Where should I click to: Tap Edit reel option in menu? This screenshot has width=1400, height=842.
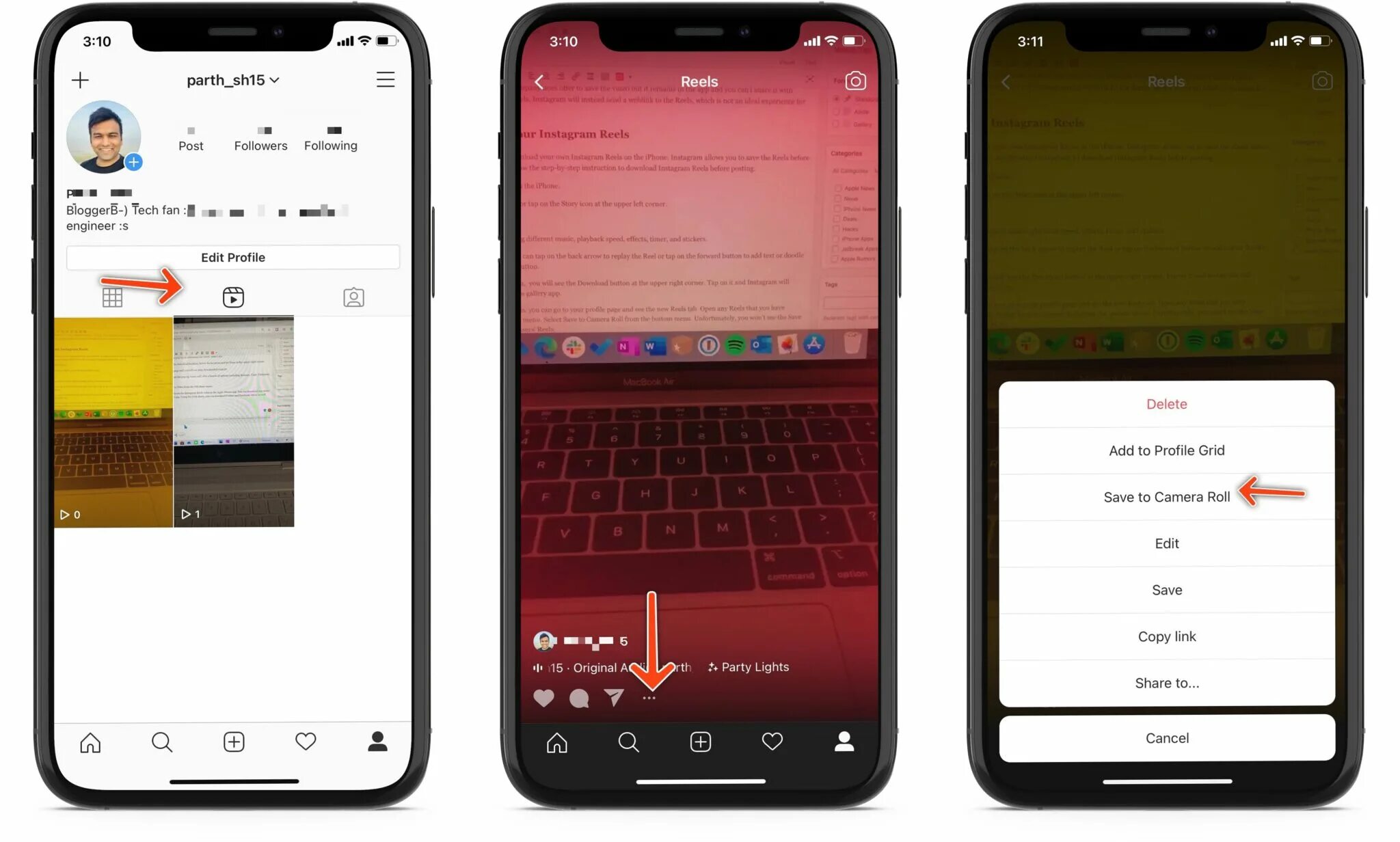[x=1167, y=543]
